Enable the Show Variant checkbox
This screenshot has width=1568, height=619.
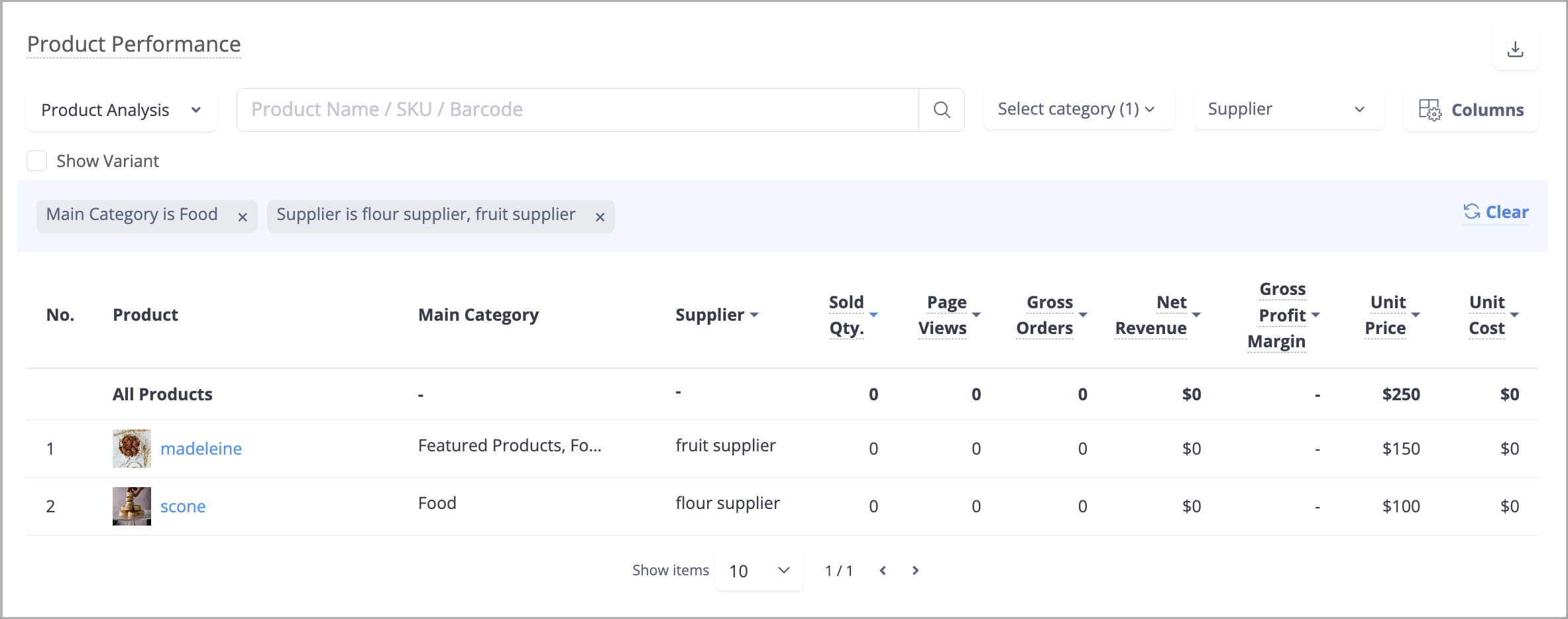point(37,161)
